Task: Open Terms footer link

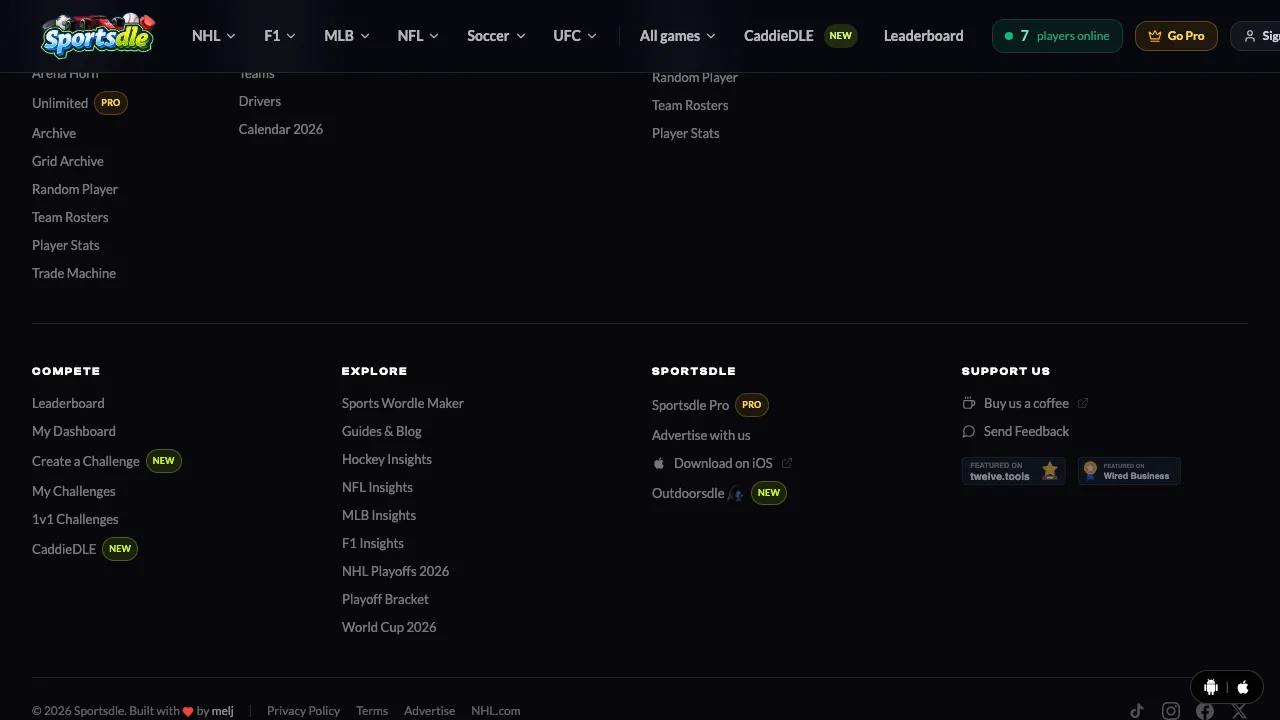Action: click(x=372, y=711)
